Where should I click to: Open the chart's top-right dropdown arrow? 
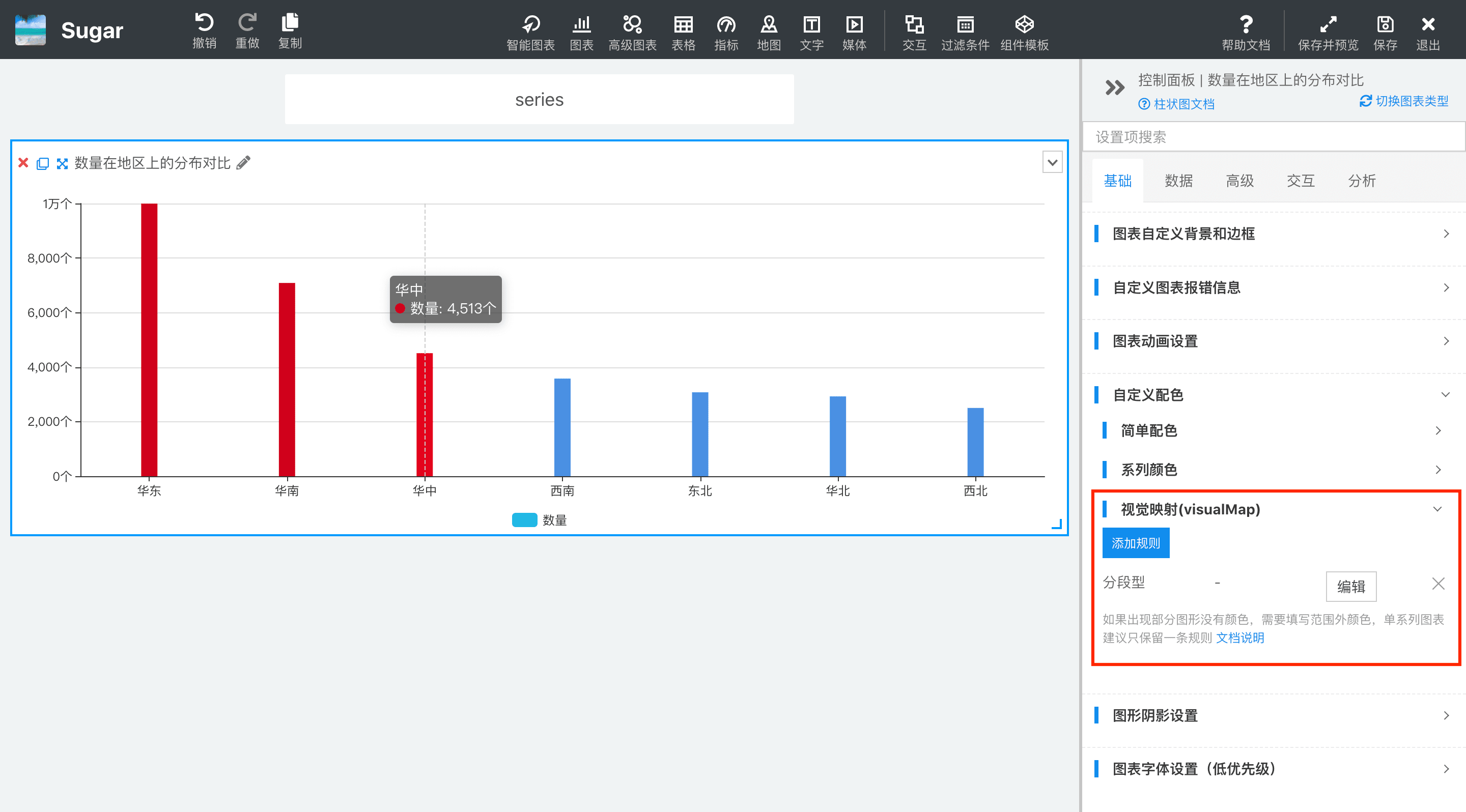[1052, 163]
